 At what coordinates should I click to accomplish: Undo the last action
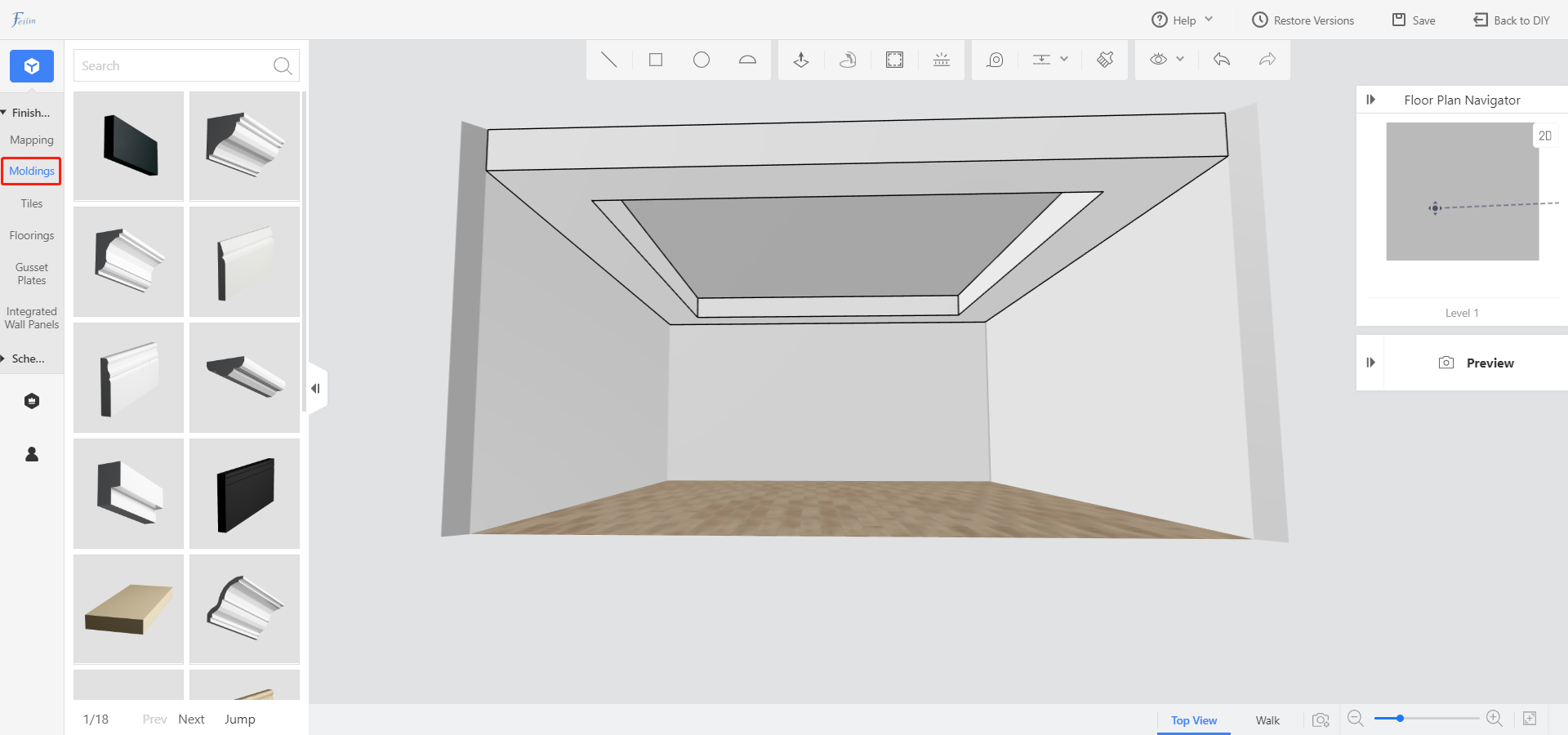pos(1222,59)
